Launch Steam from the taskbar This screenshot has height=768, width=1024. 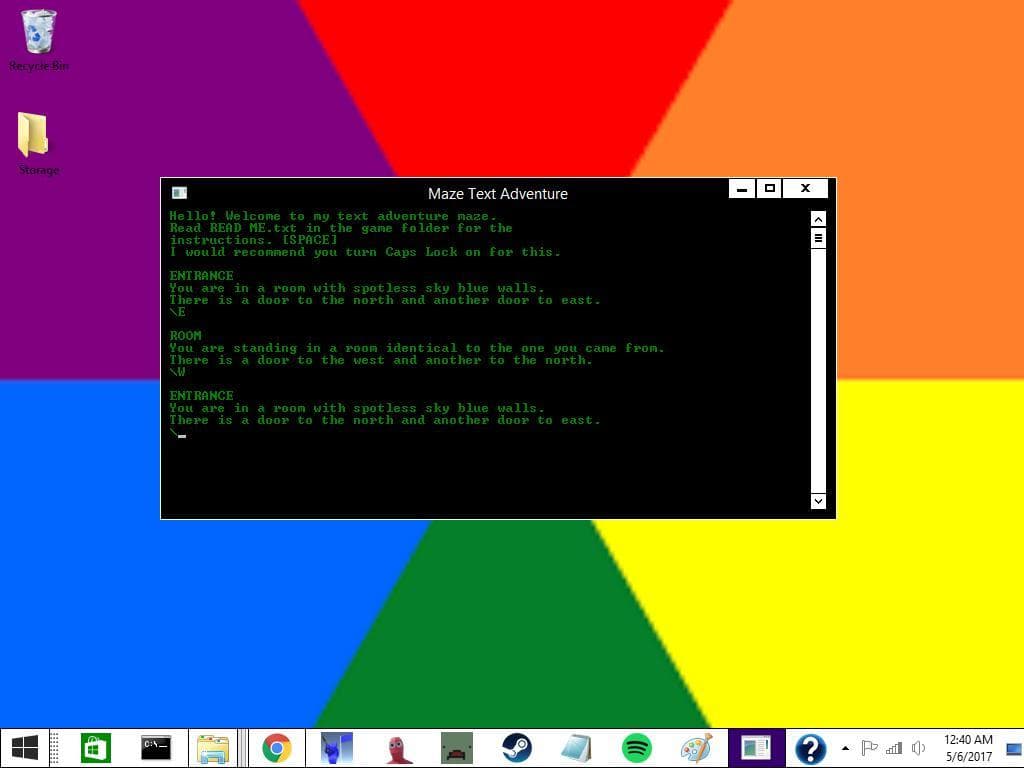point(517,748)
